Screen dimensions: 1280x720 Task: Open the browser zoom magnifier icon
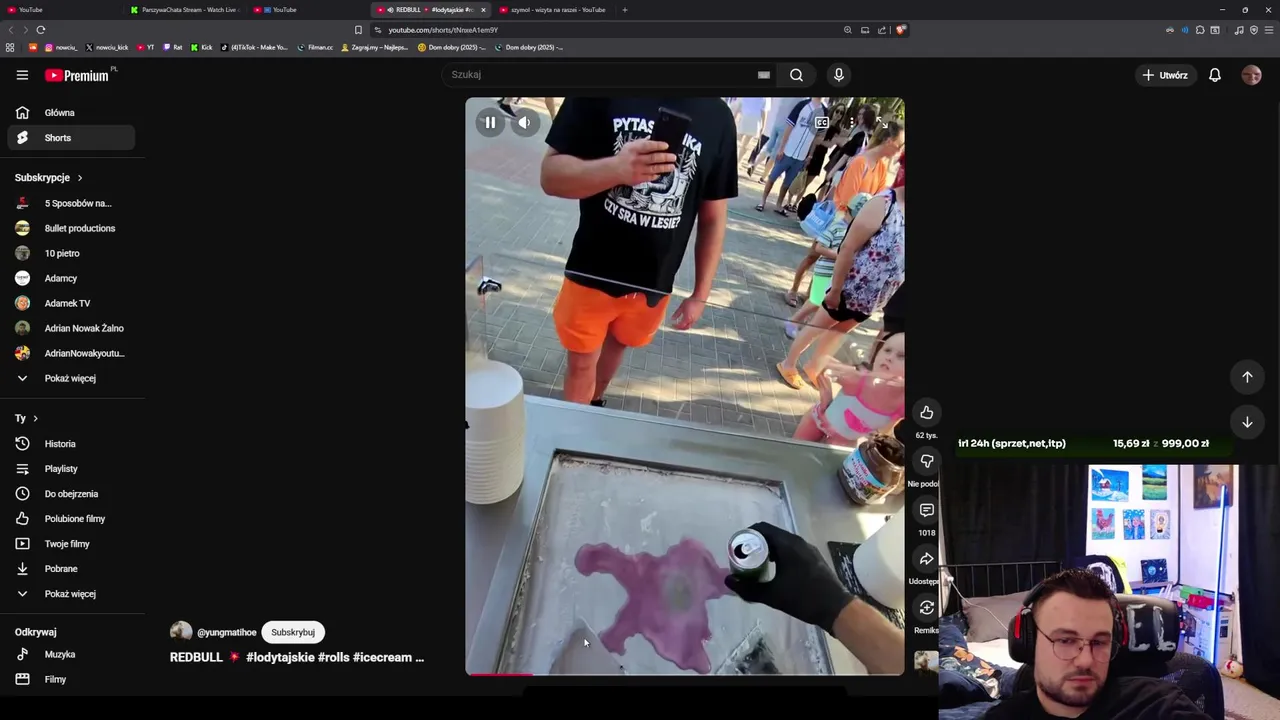[x=848, y=30]
